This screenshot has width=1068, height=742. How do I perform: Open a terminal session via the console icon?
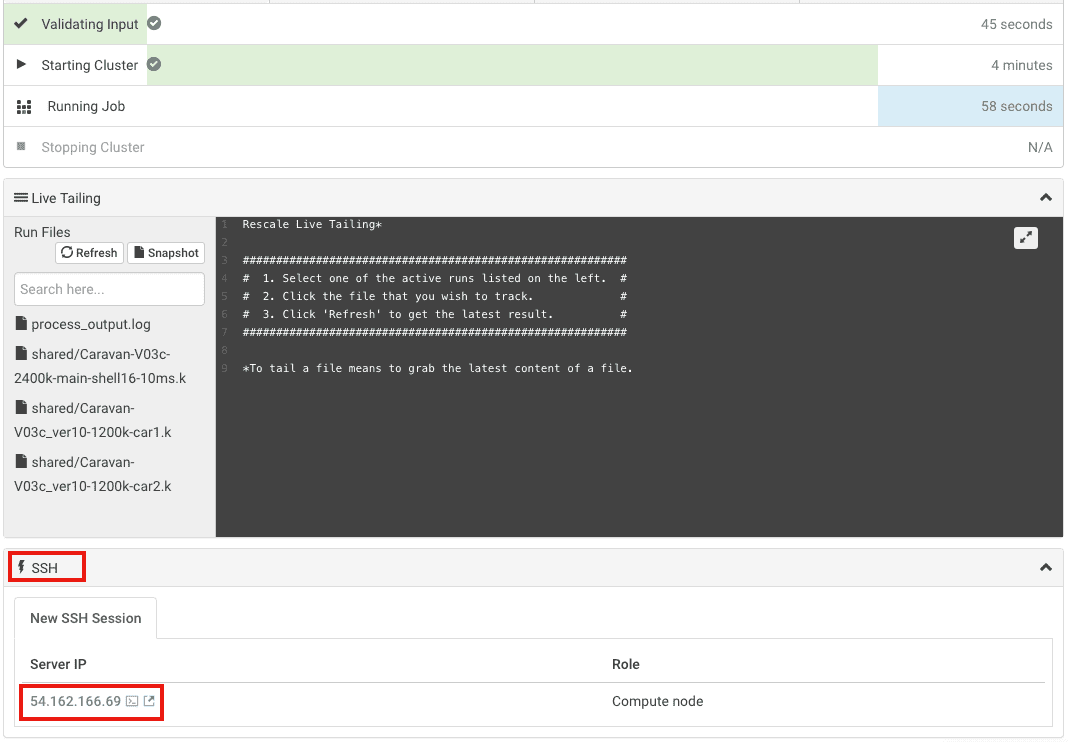click(132, 701)
